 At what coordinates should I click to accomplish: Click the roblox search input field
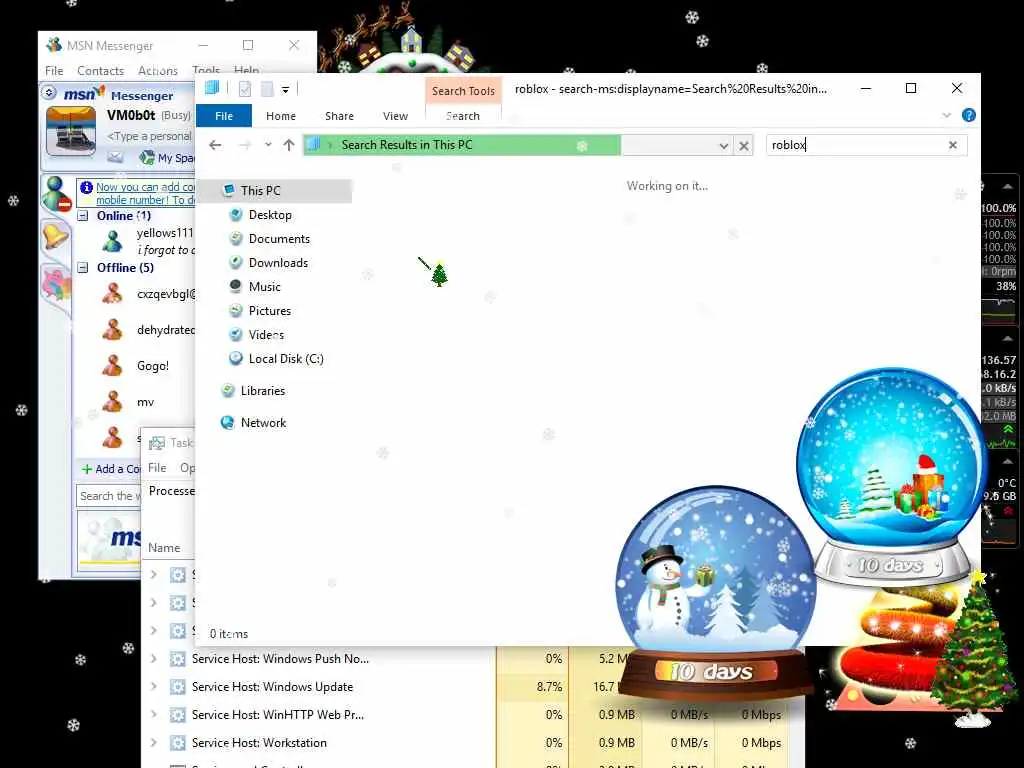[x=856, y=145]
